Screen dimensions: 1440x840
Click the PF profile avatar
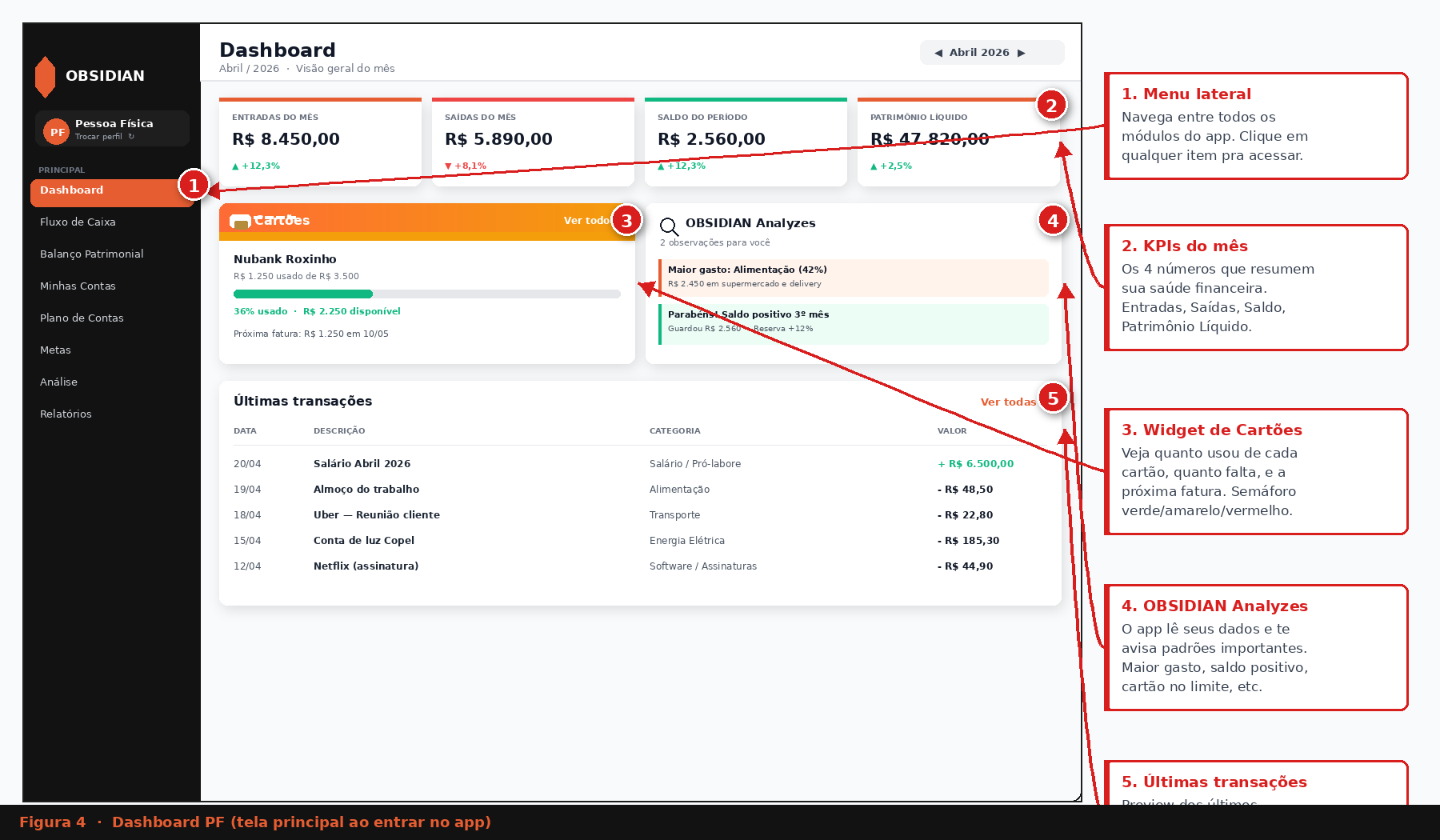point(56,131)
